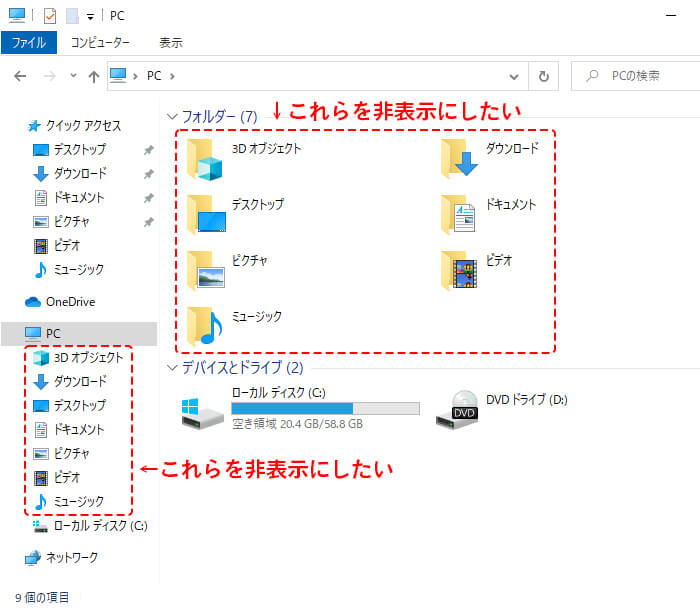Screen dimensions: 700x610
Task: Switch to the コンピューター tab
Action: click(100, 42)
